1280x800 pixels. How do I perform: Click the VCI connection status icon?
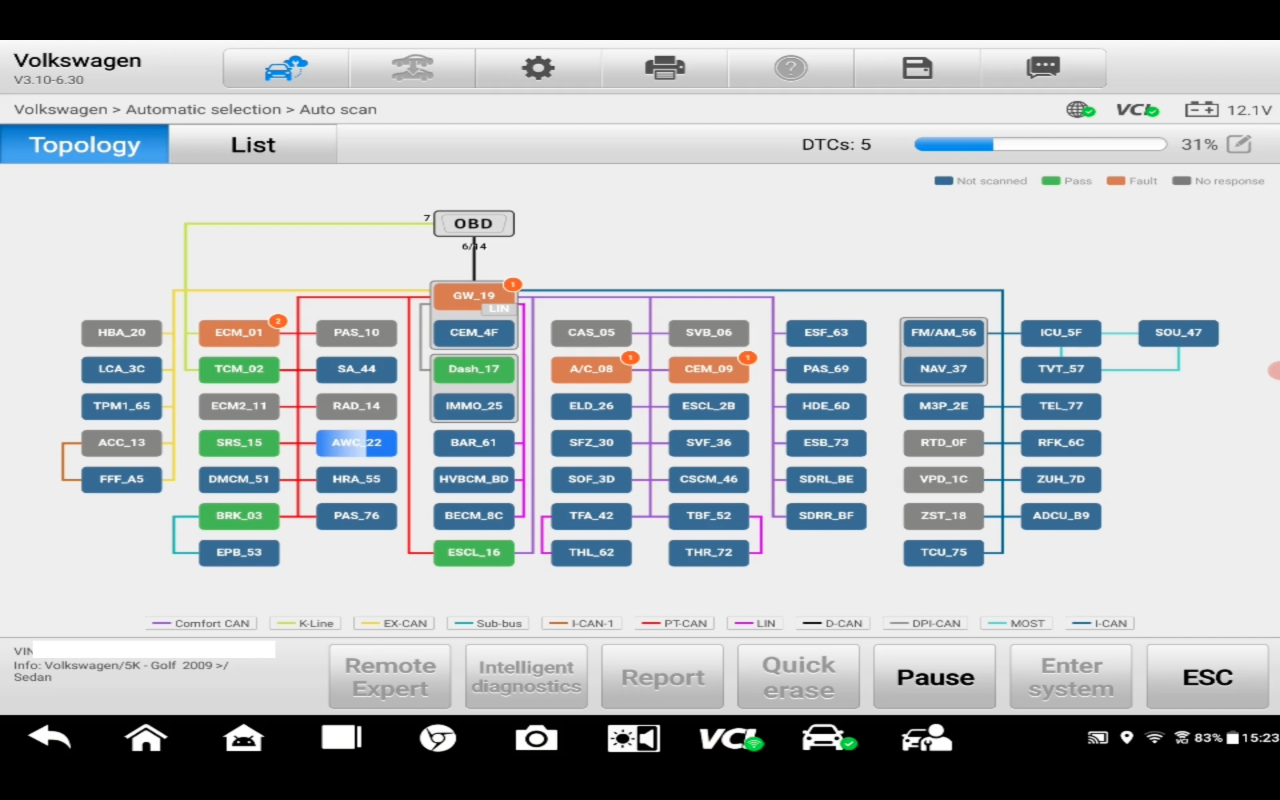click(x=1138, y=110)
